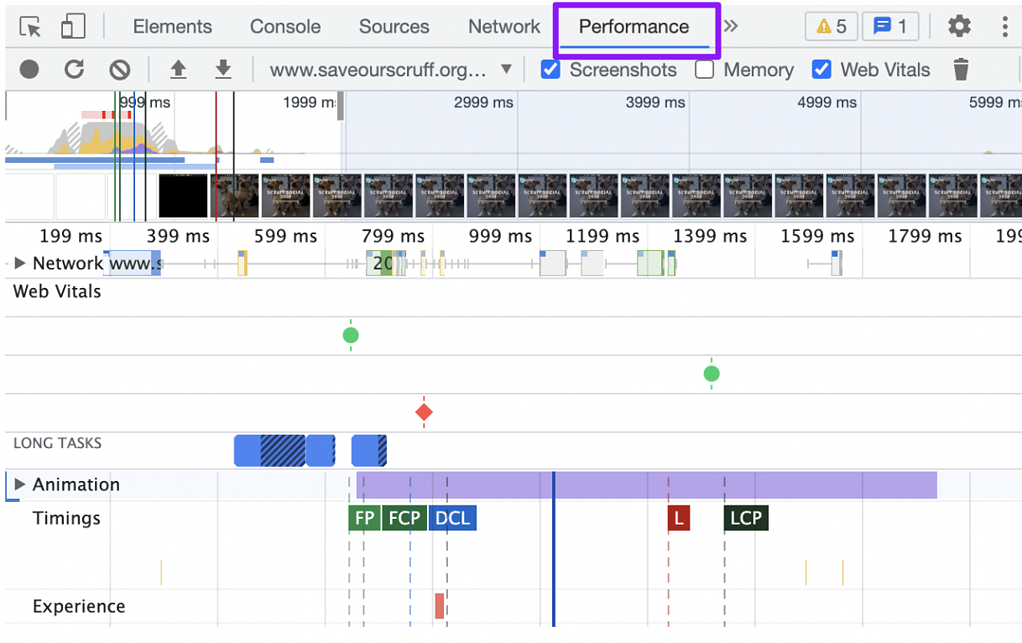Switch to the Console tab

284,26
